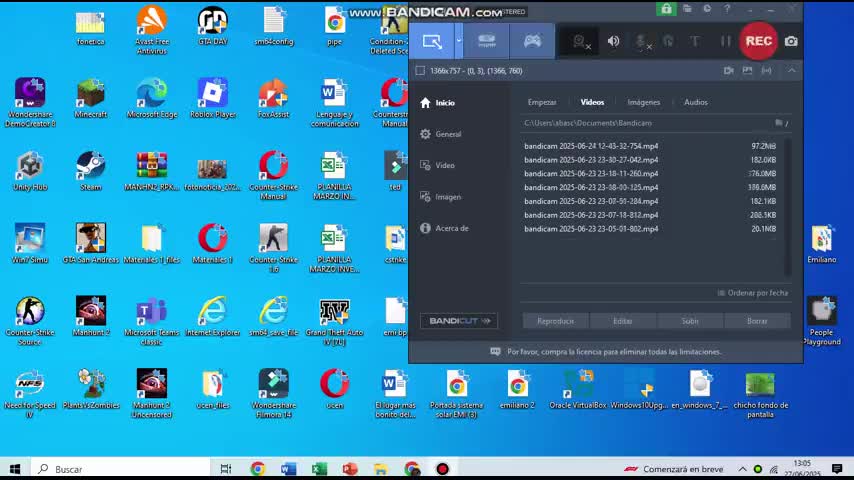
Task: Click the Editar button
Action: coord(623,321)
